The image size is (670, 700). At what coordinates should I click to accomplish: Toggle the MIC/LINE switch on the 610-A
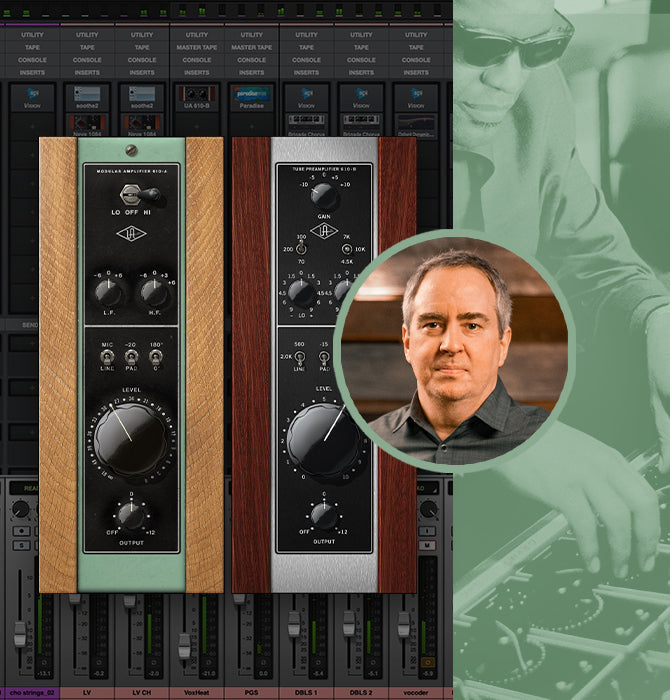tap(107, 358)
